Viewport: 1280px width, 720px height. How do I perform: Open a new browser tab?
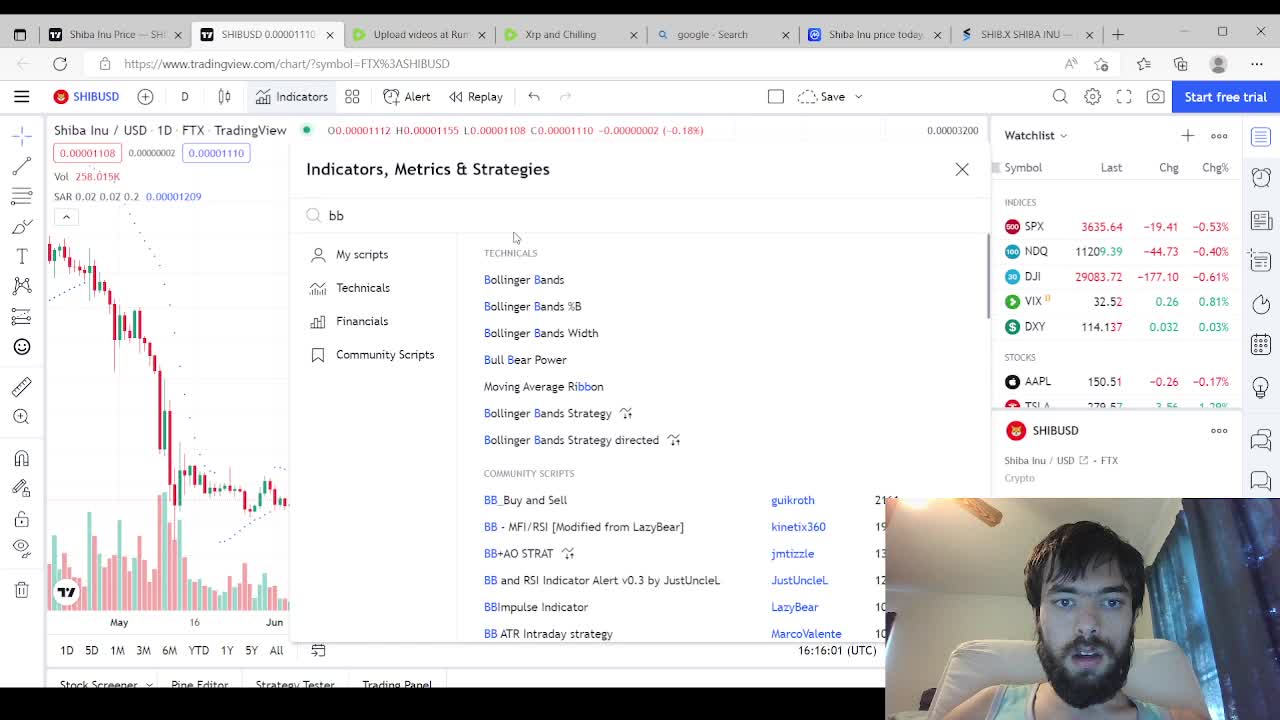[x=1118, y=34]
